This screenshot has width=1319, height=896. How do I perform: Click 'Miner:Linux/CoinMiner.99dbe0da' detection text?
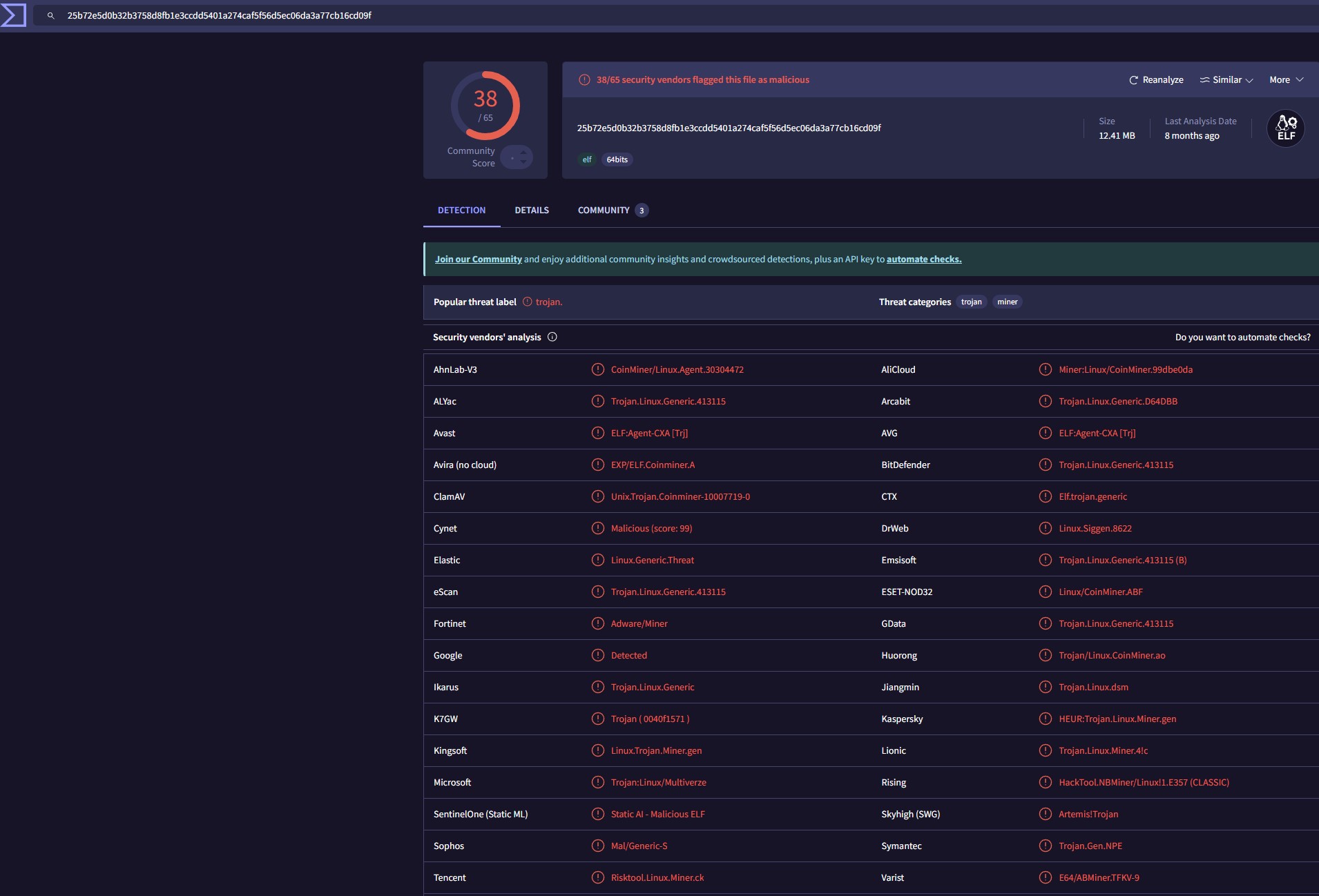point(1126,370)
